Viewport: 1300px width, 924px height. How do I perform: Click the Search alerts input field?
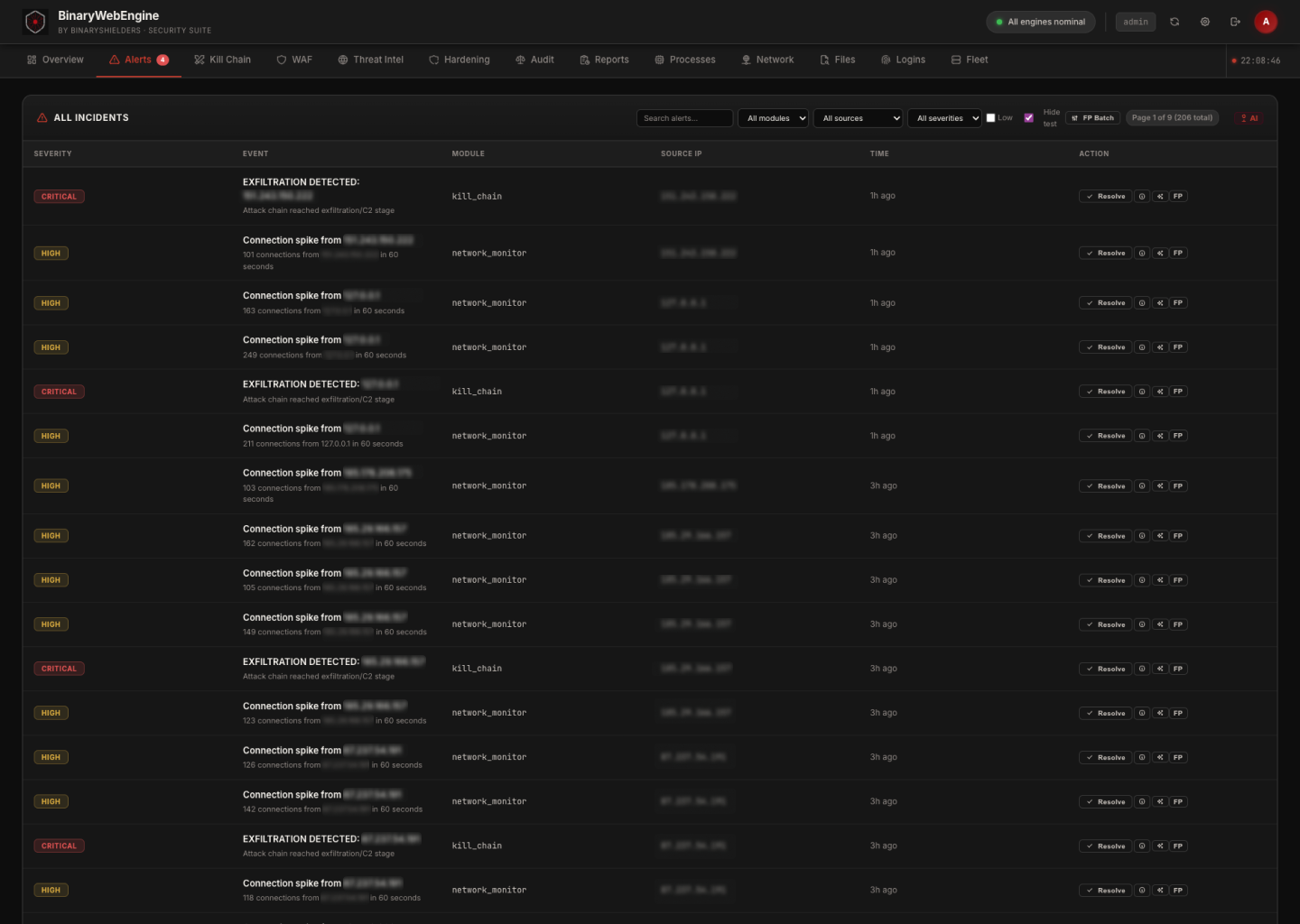click(x=684, y=118)
